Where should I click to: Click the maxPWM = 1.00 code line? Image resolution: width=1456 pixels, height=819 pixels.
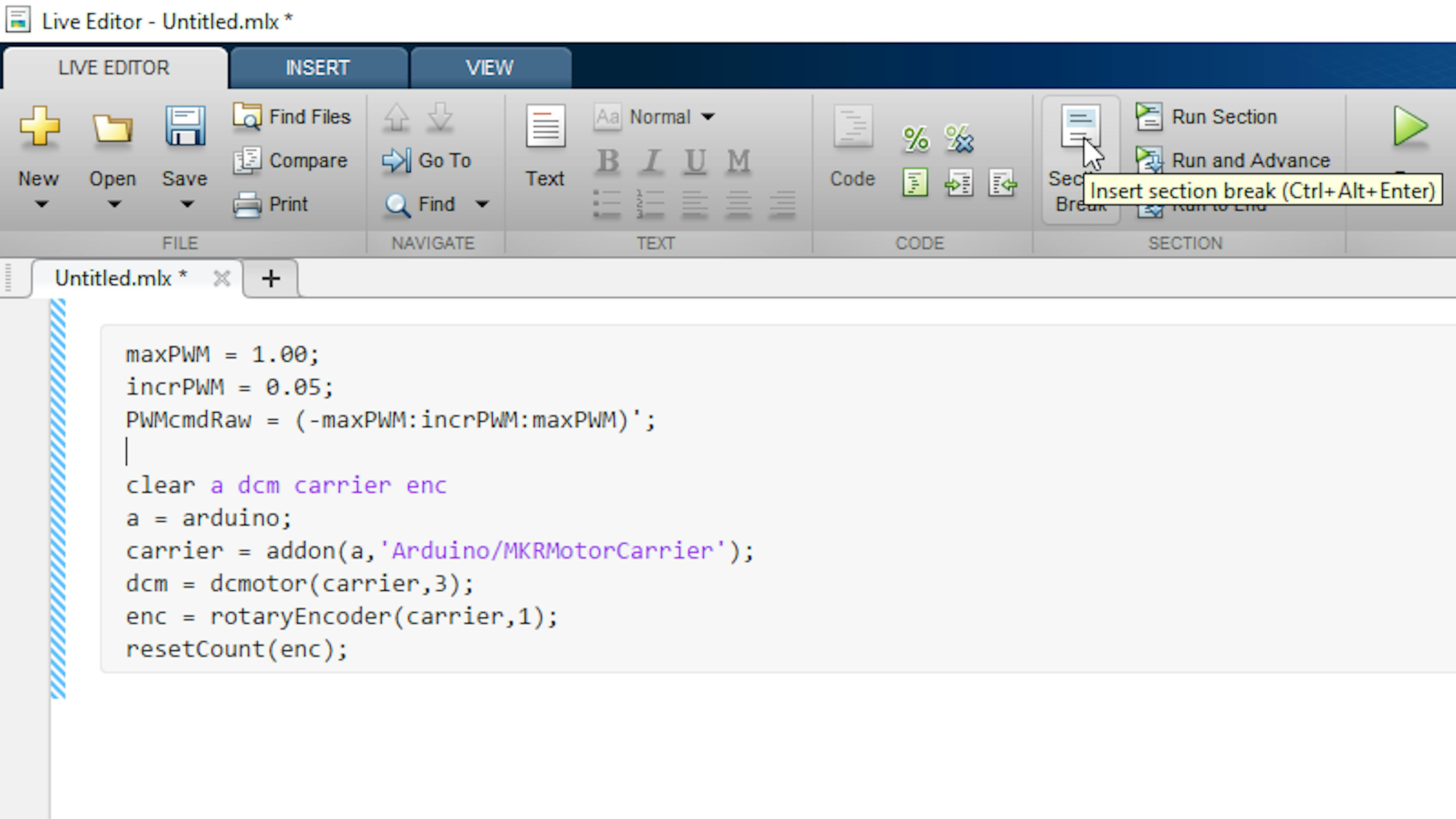pyautogui.click(x=223, y=355)
